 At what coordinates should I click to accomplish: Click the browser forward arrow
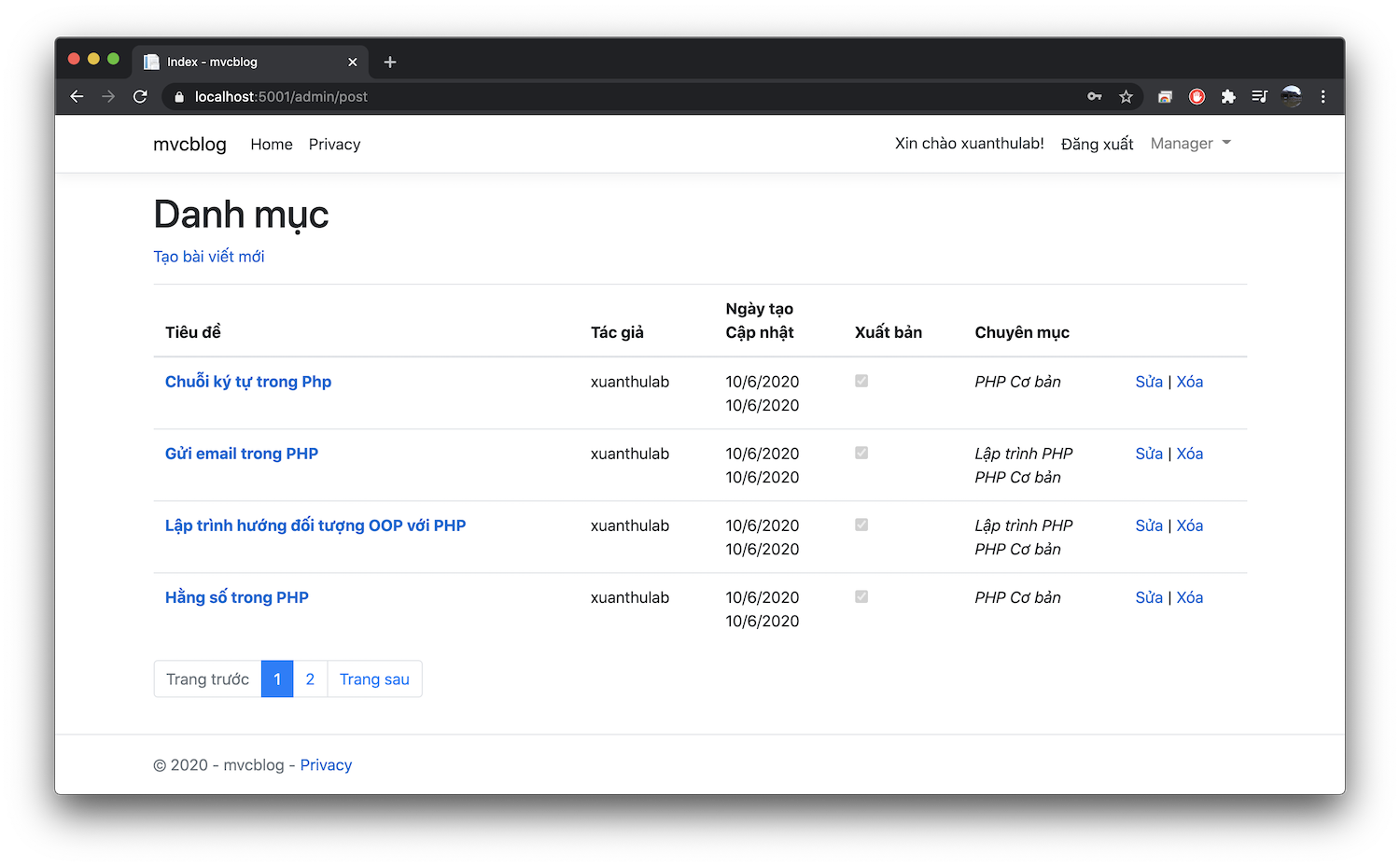(x=108, y=96)
